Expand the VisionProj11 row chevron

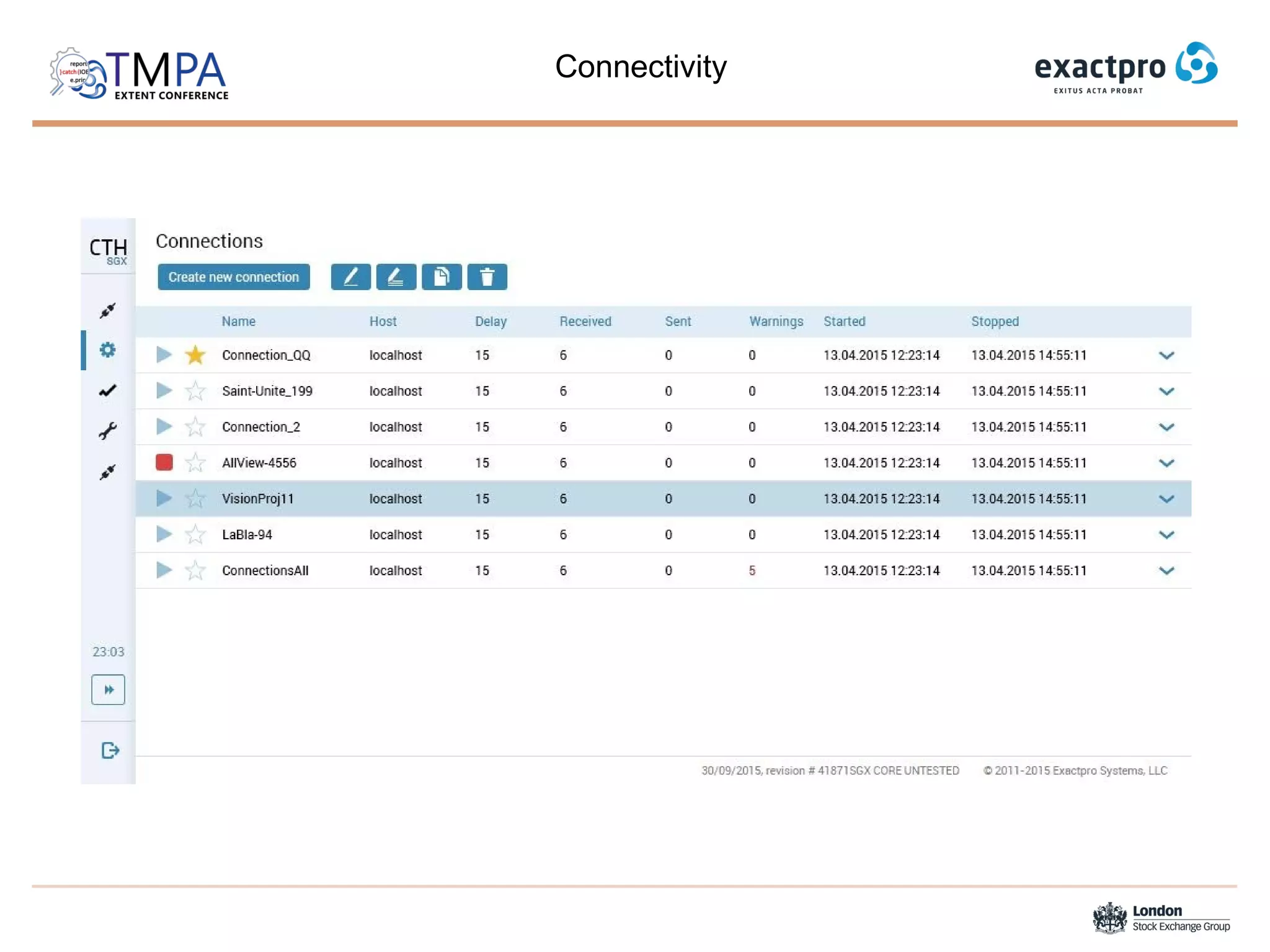point(1166,499)
